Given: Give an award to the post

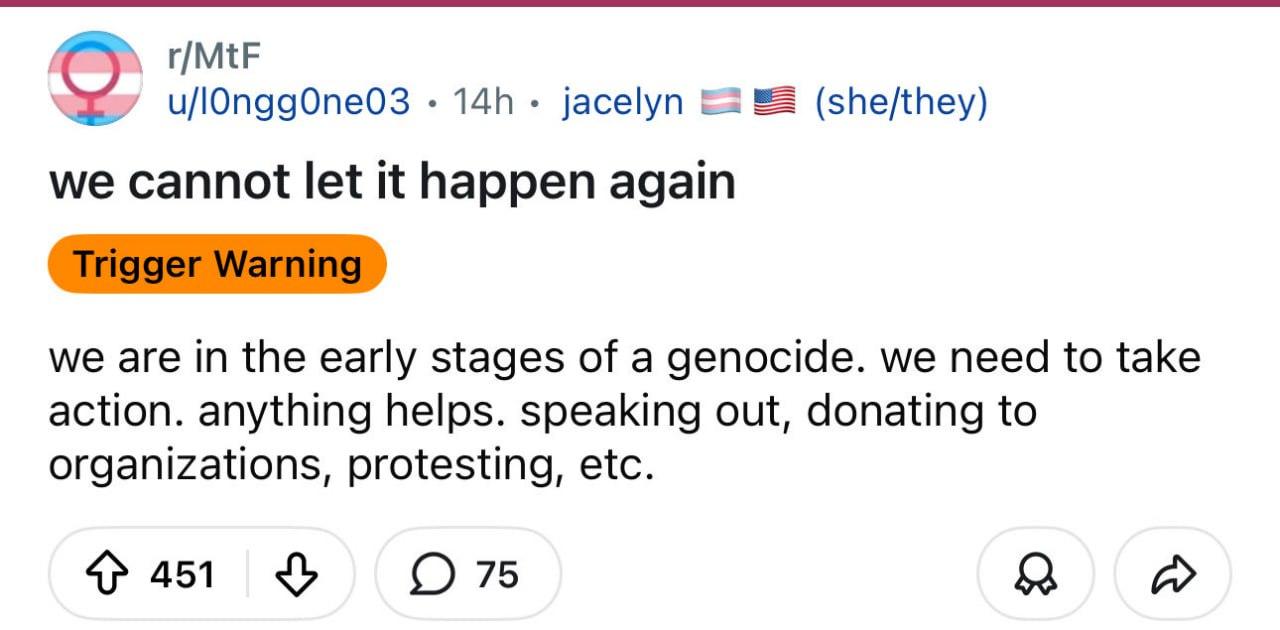Looking at the screenshot, I should pos(1035,574).
